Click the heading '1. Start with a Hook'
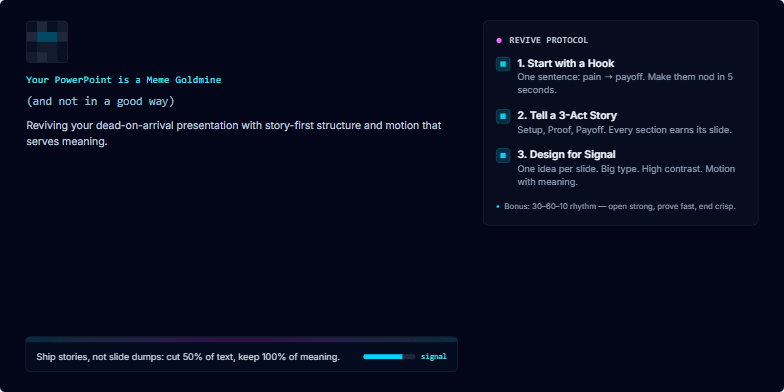784x392 pixels. click(566, 64)
